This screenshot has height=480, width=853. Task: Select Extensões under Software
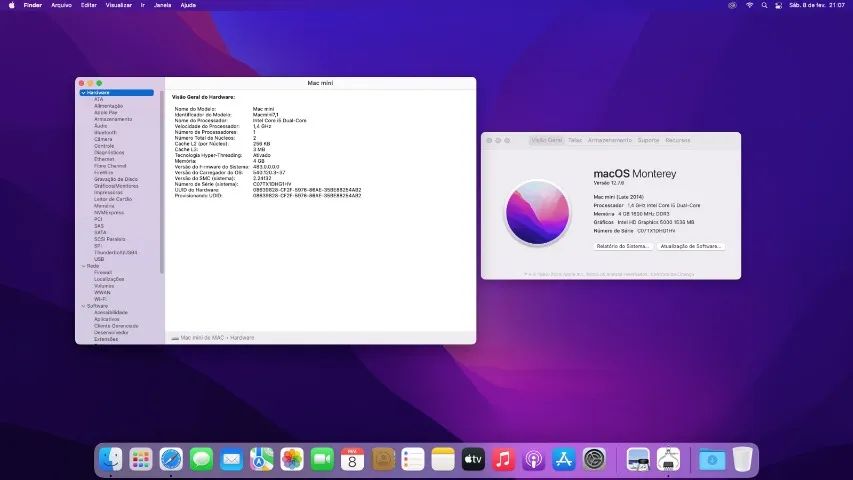coord(106,339)
